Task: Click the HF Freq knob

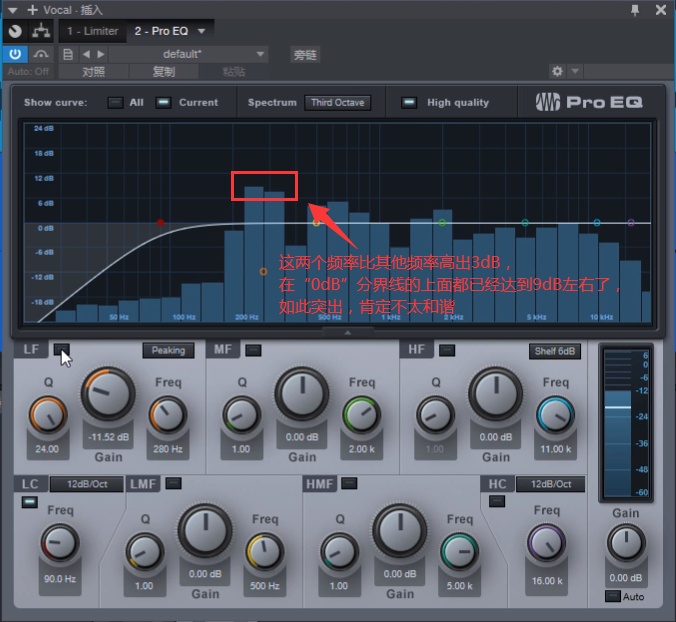Action: [x=555, y=415]
